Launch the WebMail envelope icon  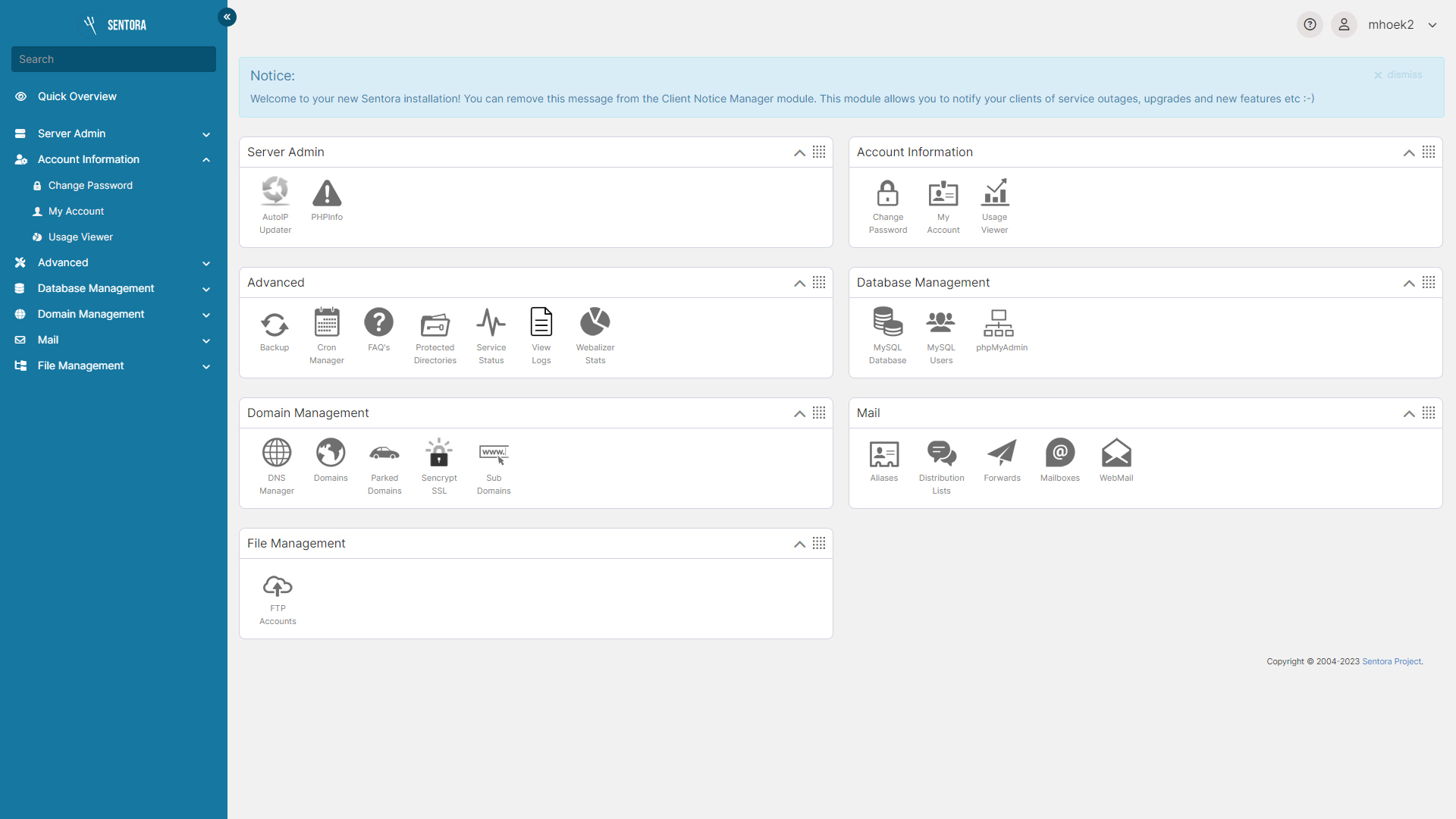1116,453
